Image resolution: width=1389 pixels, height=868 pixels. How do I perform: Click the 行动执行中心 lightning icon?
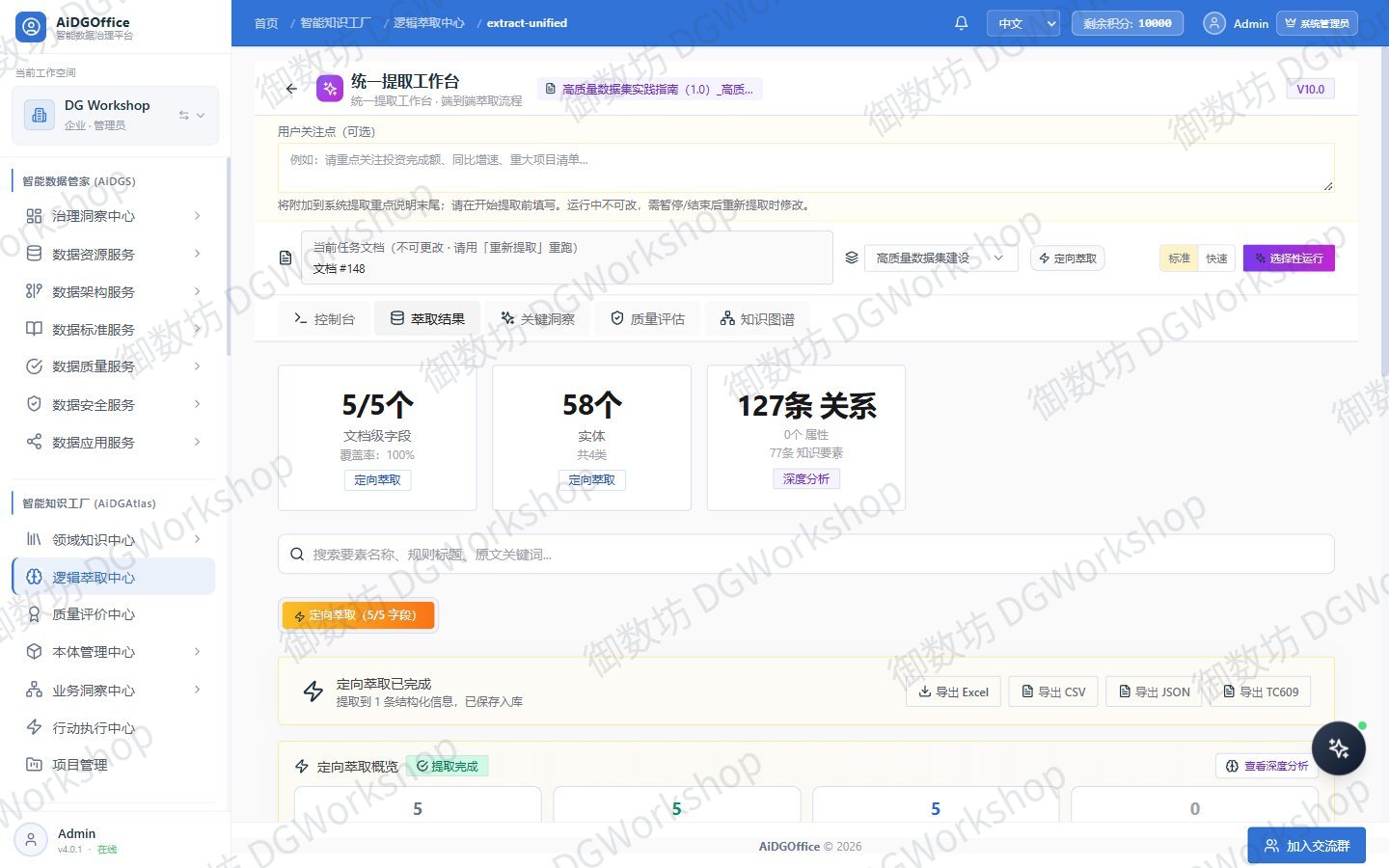tap(34, 727)
